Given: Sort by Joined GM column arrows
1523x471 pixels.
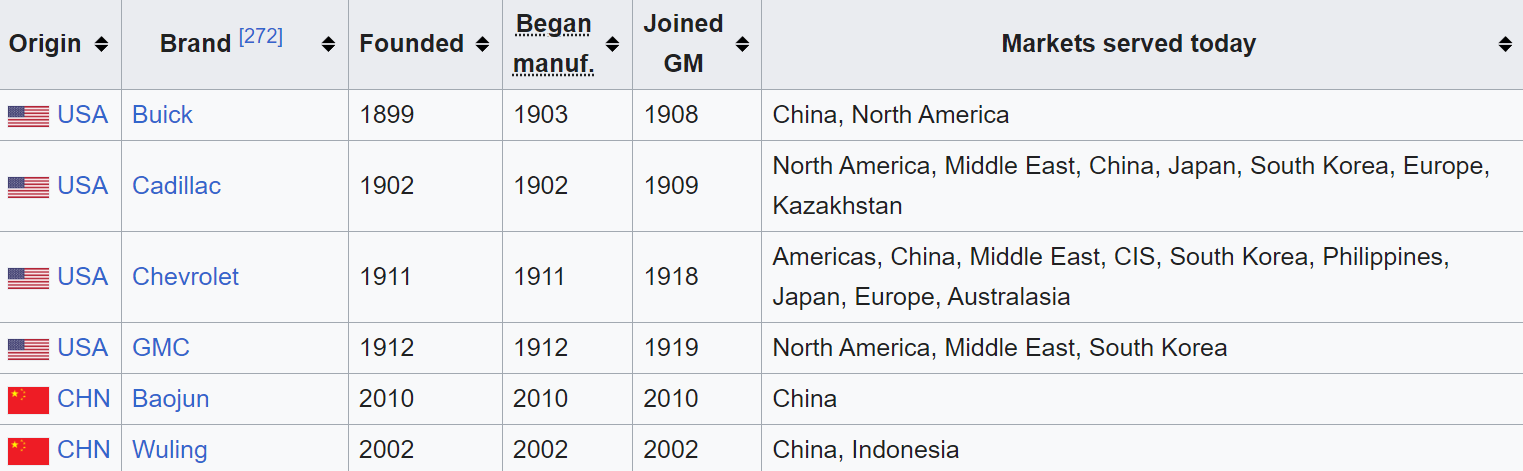Looking at the screenshot, I should (x=742, y=44).
